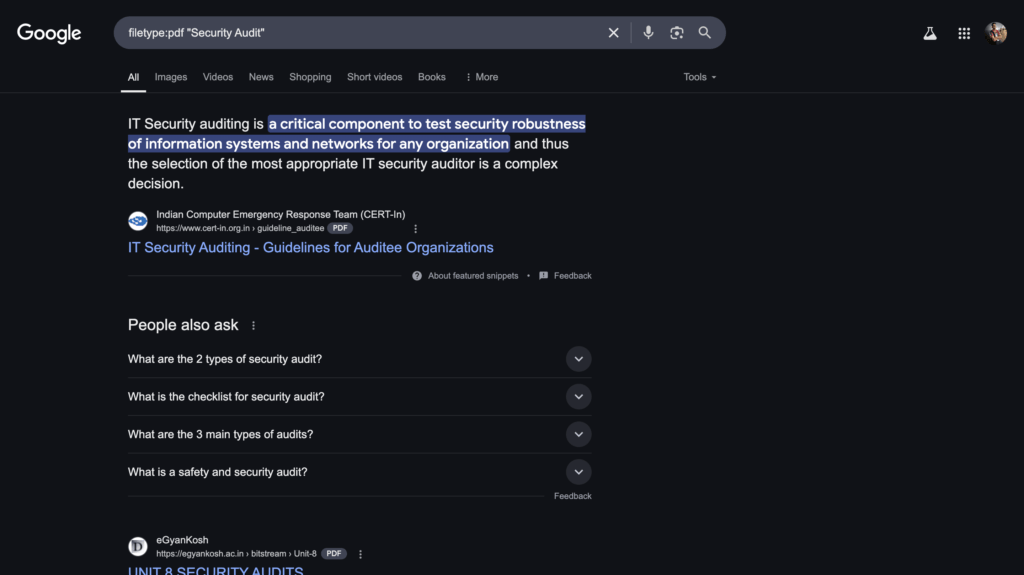Switch to Shopping tab
This screenshot has width=1024, height=575.
(310, 77)
